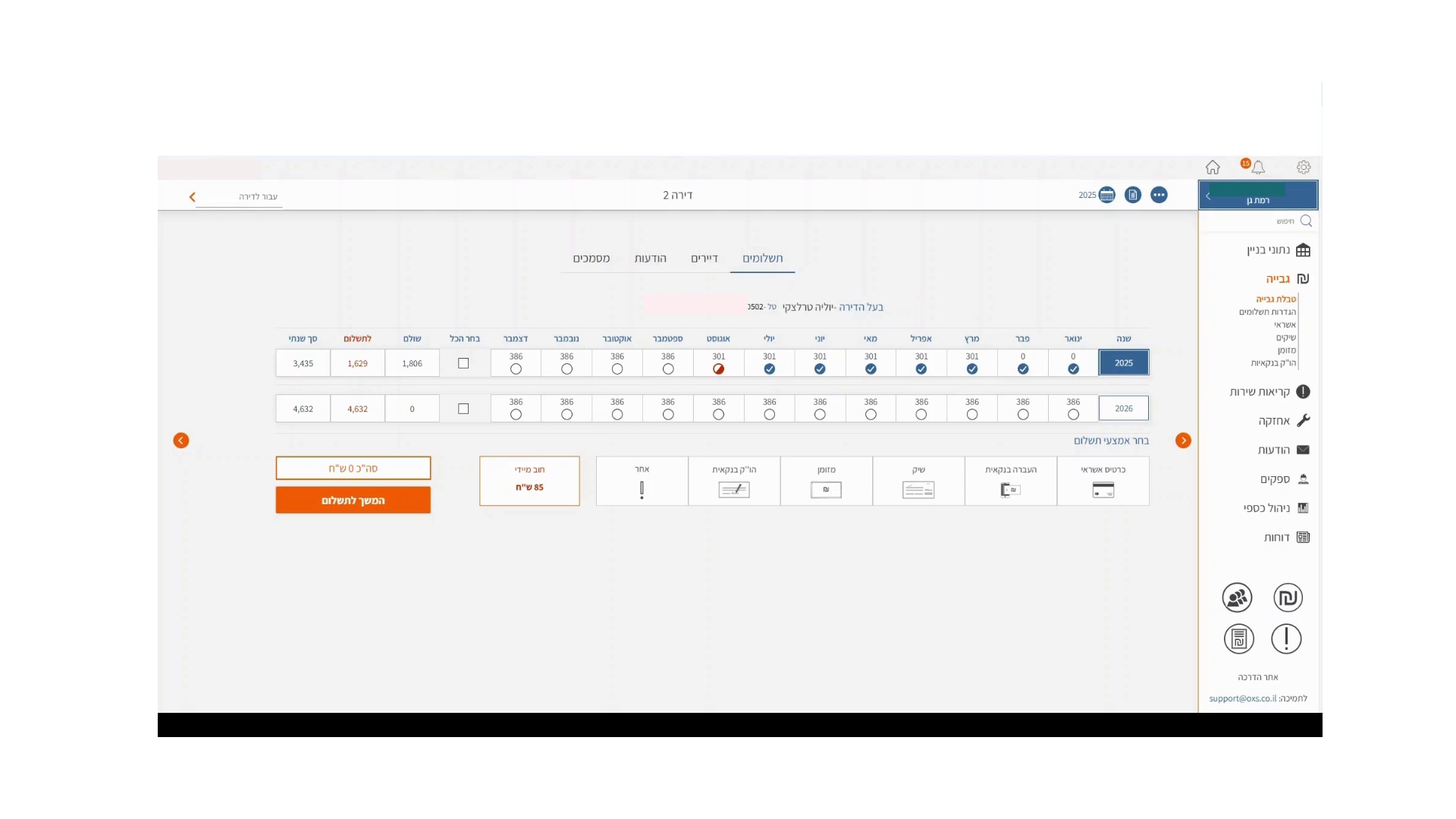
Task: Click the large shekel round icon in sidebar
Action: point(1288,598)
